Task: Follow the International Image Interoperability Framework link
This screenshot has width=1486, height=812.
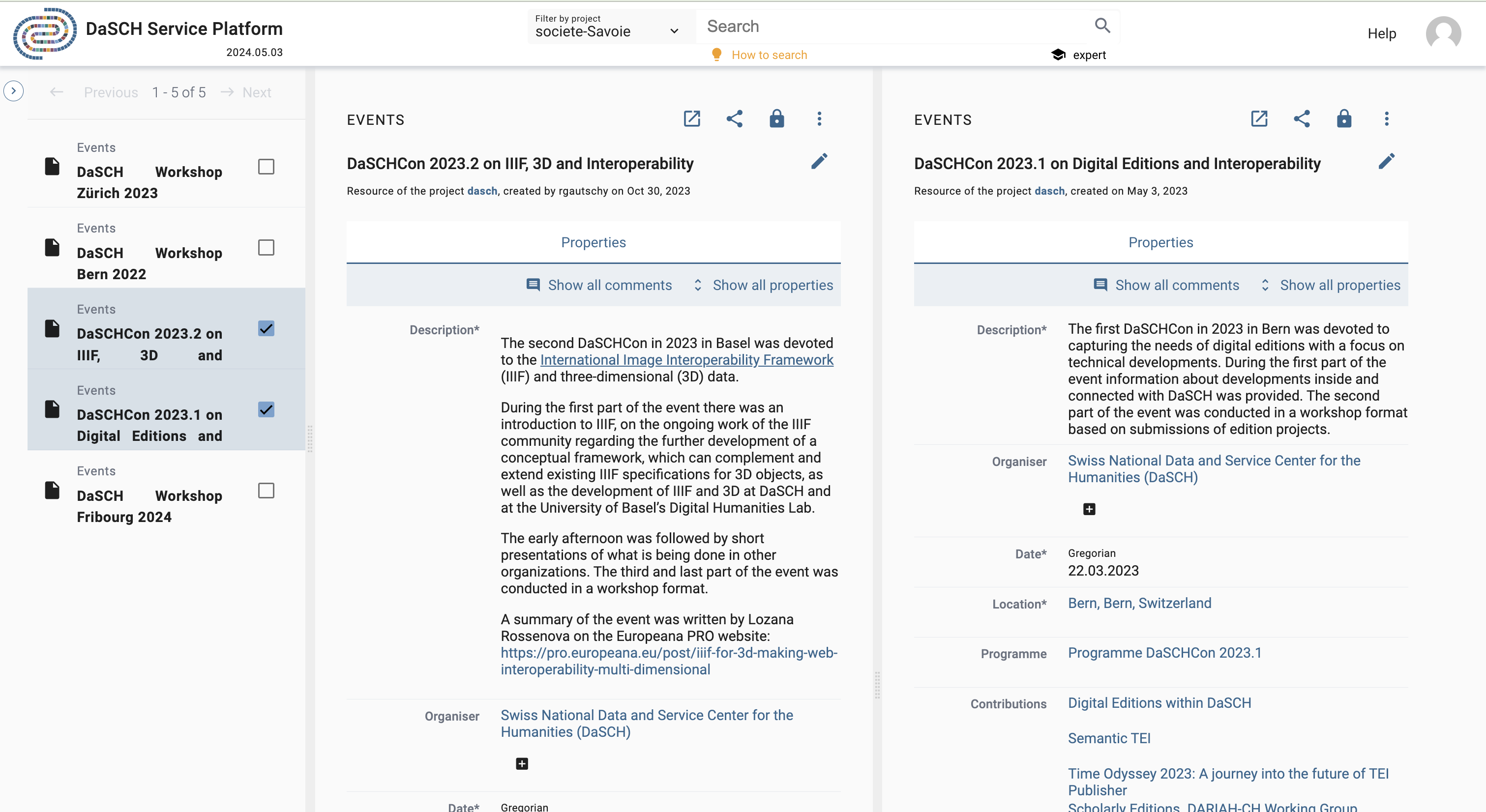Action: pyautogui.click(x=686, y=359)
